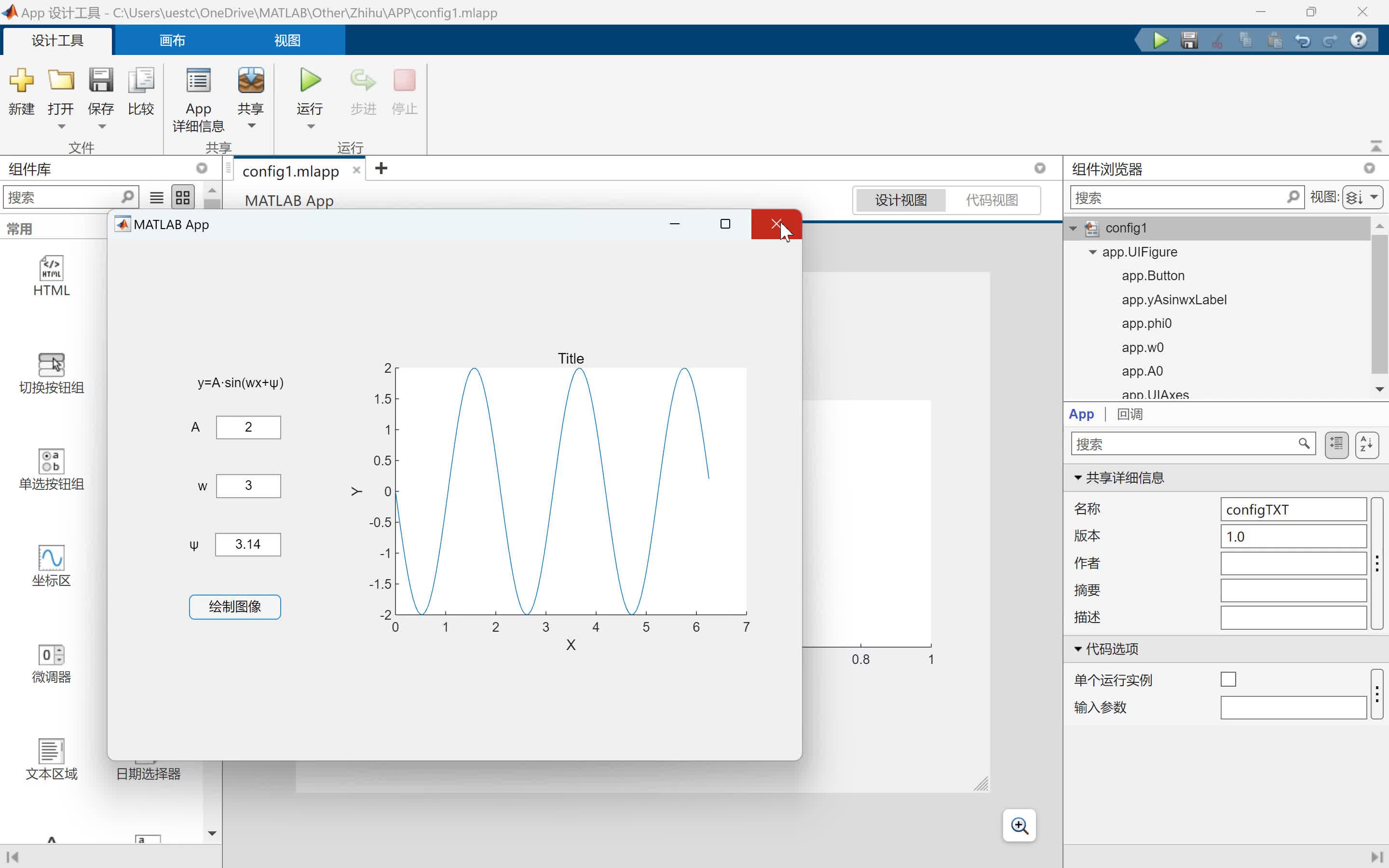Click help question mark in quick toolbar
Viewport: 1389px width, 868px height.
pyautogui.click(x=1359, y=40)
